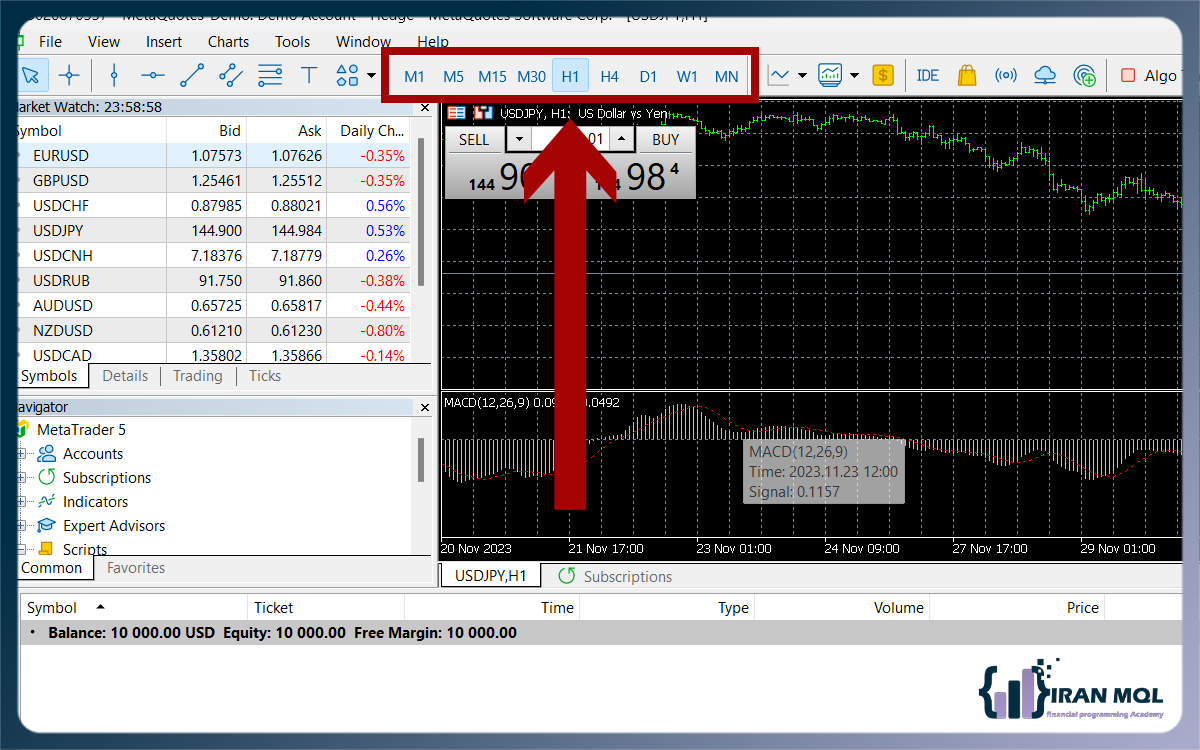Expand the Accounts tree node
Image resolution: width=1200 pixels, height=750 pixels.
(x=21, y=454)
